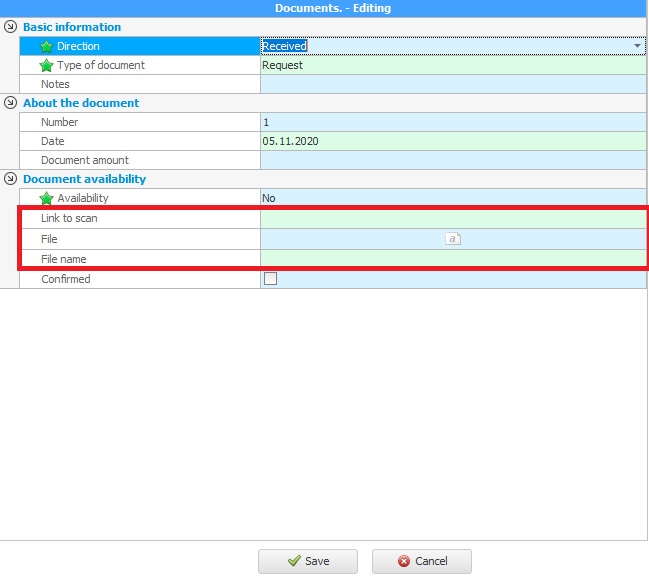Click the Type of document value Request
649x585 pixels.
[x=283, y=65]
